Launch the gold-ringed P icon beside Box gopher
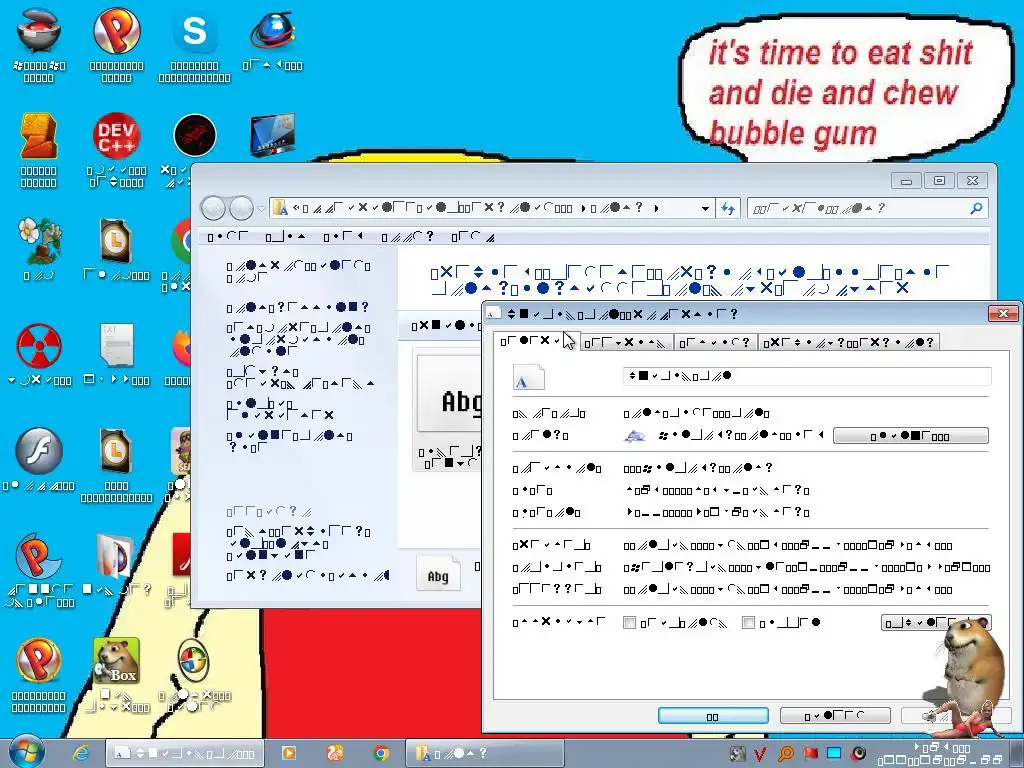The width and height of the screenshot is (1024, 768). [39, 660]
